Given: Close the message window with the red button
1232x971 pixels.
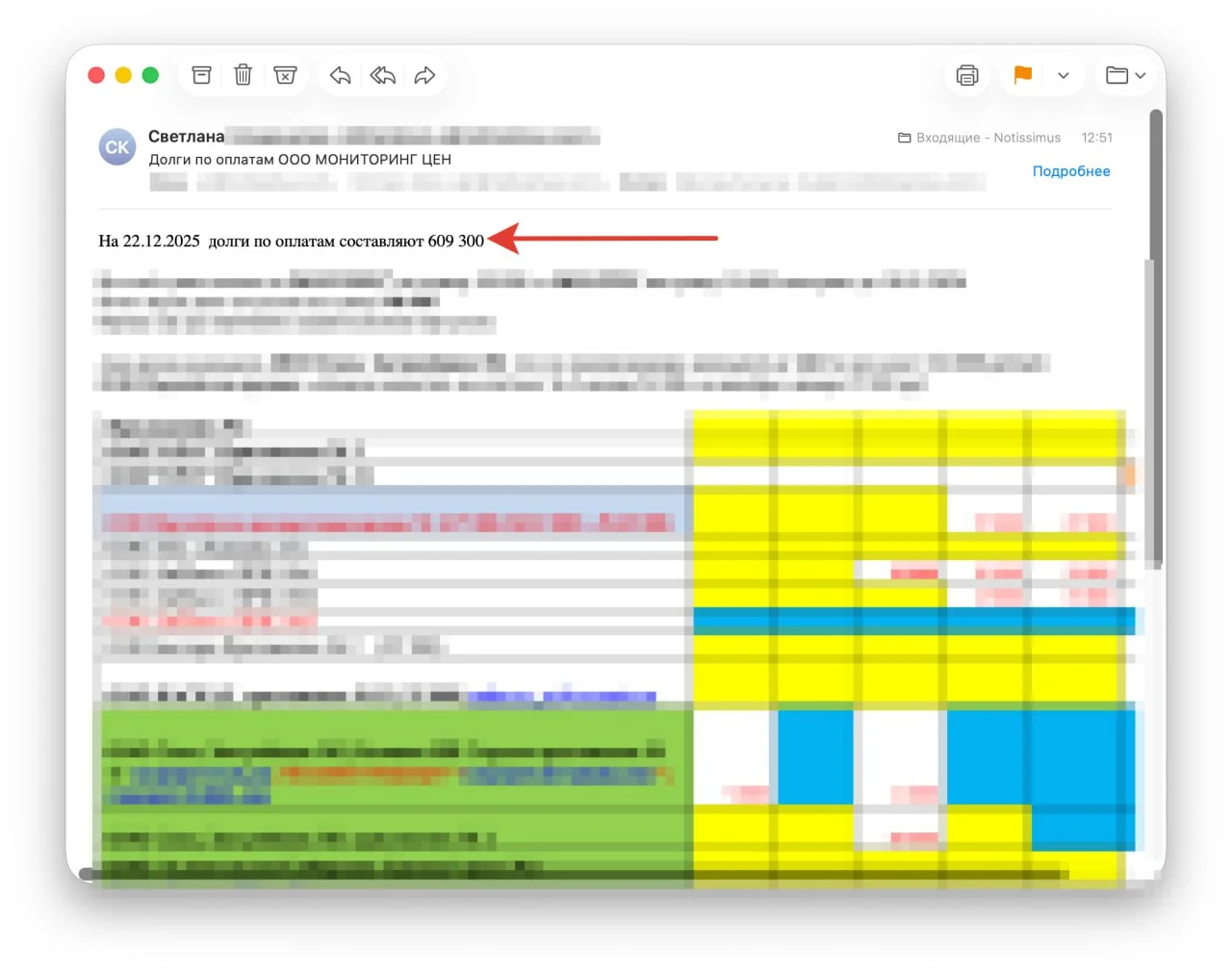Looking at the screenshot, I should 96,75.
